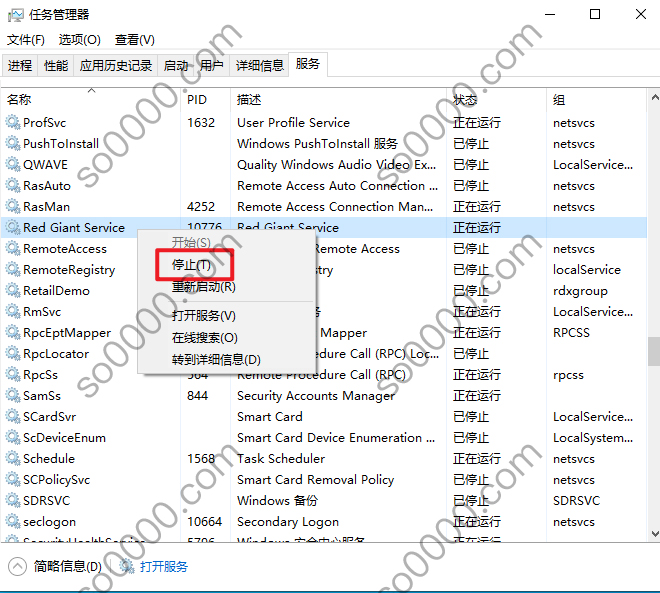Click the gear icon beside RpcLocator
The image size is (660, 593).
coord(13,354)
